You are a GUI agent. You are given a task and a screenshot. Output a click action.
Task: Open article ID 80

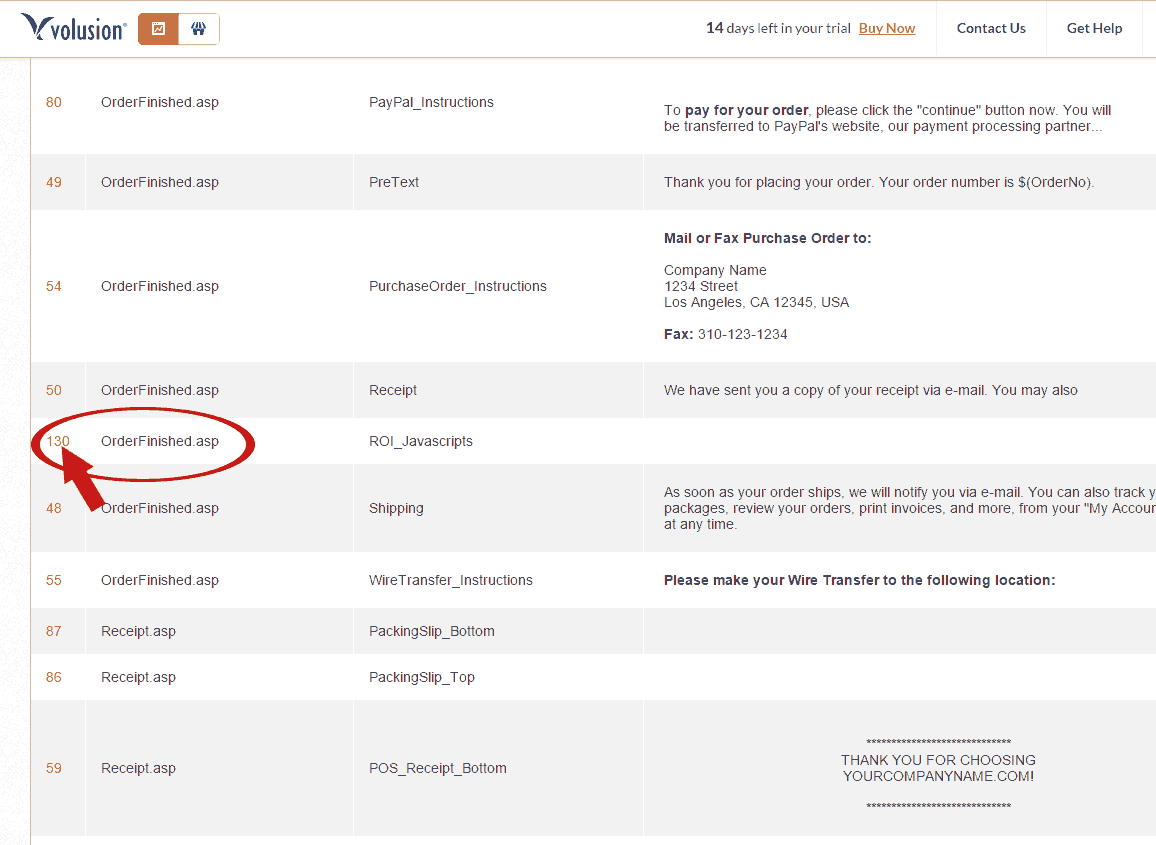[54, 102]
